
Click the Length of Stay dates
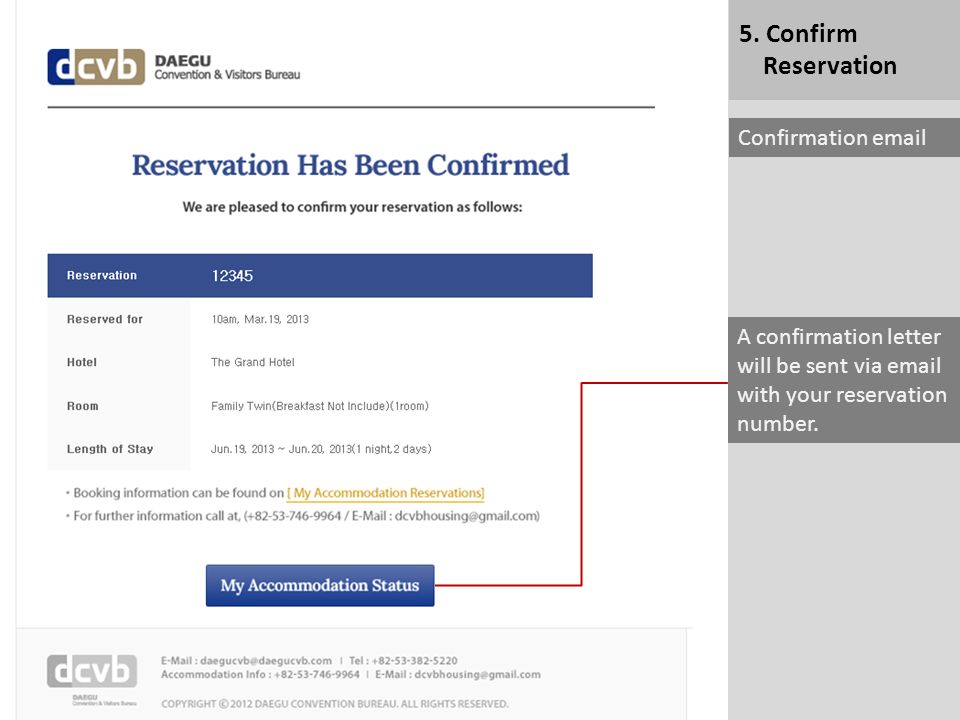(321, 449)
